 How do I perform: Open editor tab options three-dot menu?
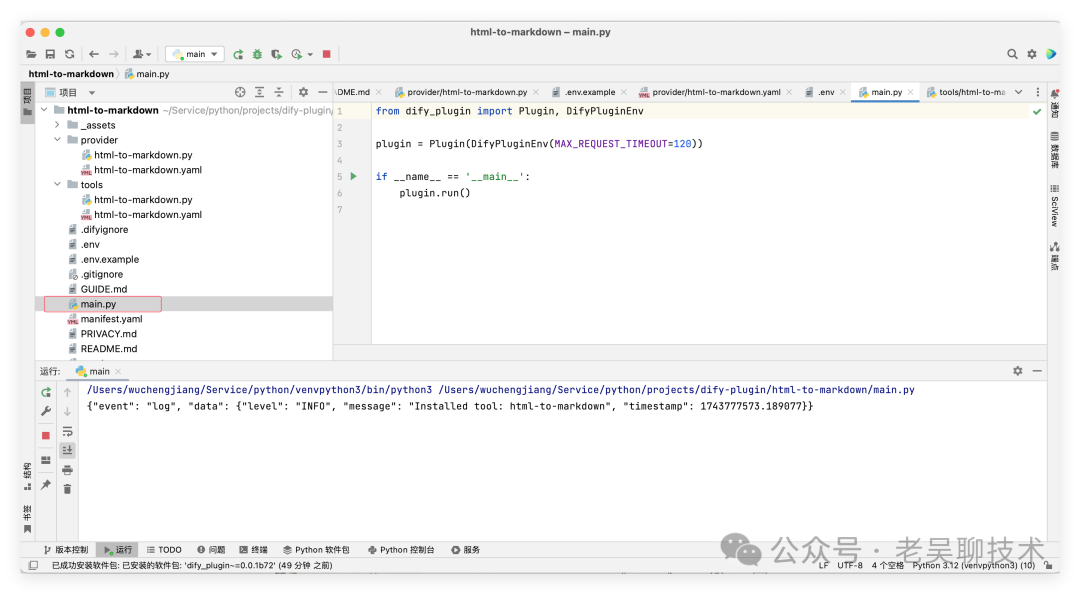tap(1038, 92)
